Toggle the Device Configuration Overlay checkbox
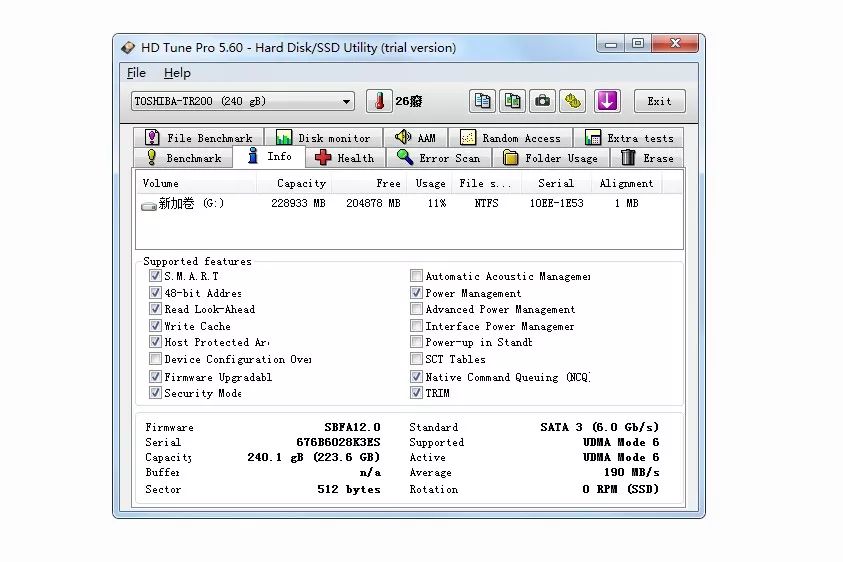 click(155, 359)
